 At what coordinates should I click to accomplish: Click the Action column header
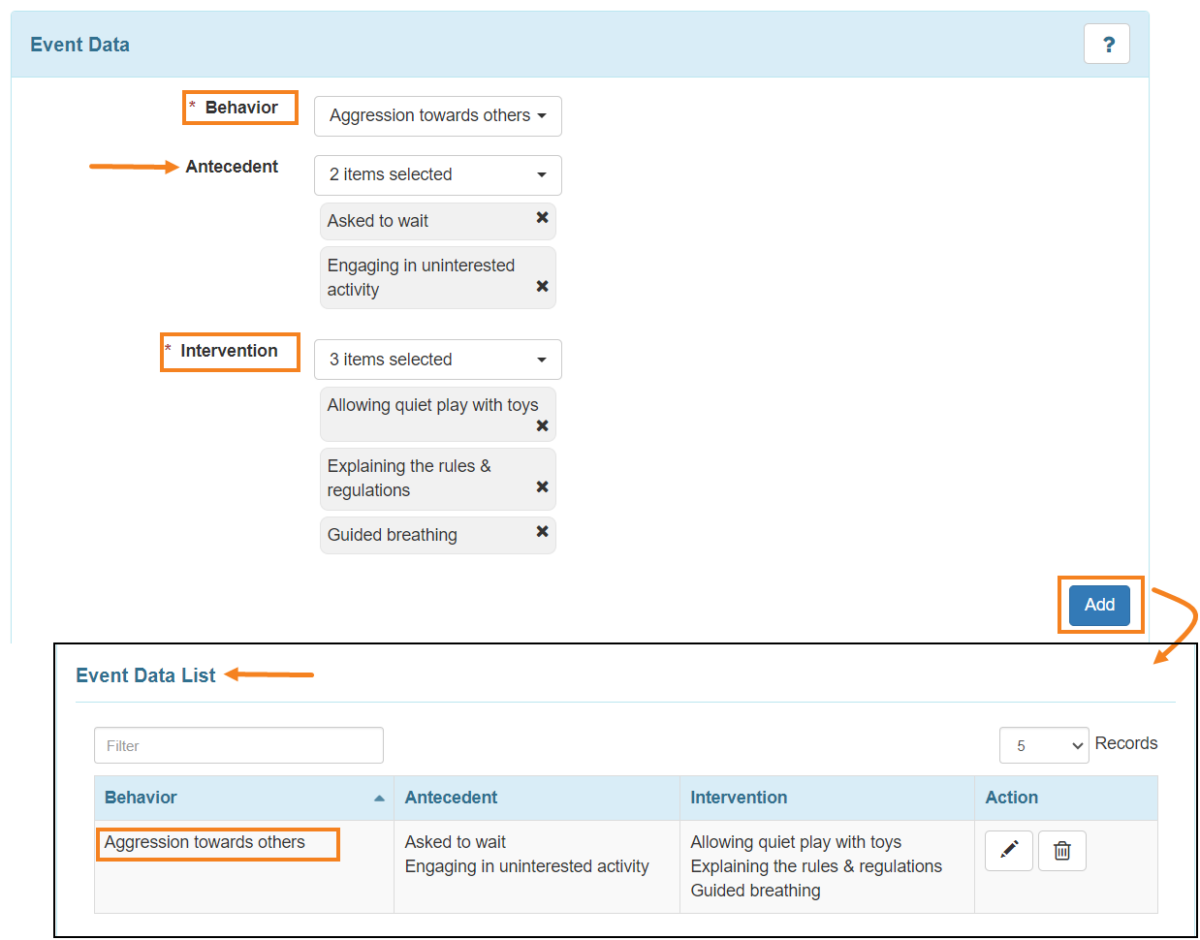[1011, 798]
